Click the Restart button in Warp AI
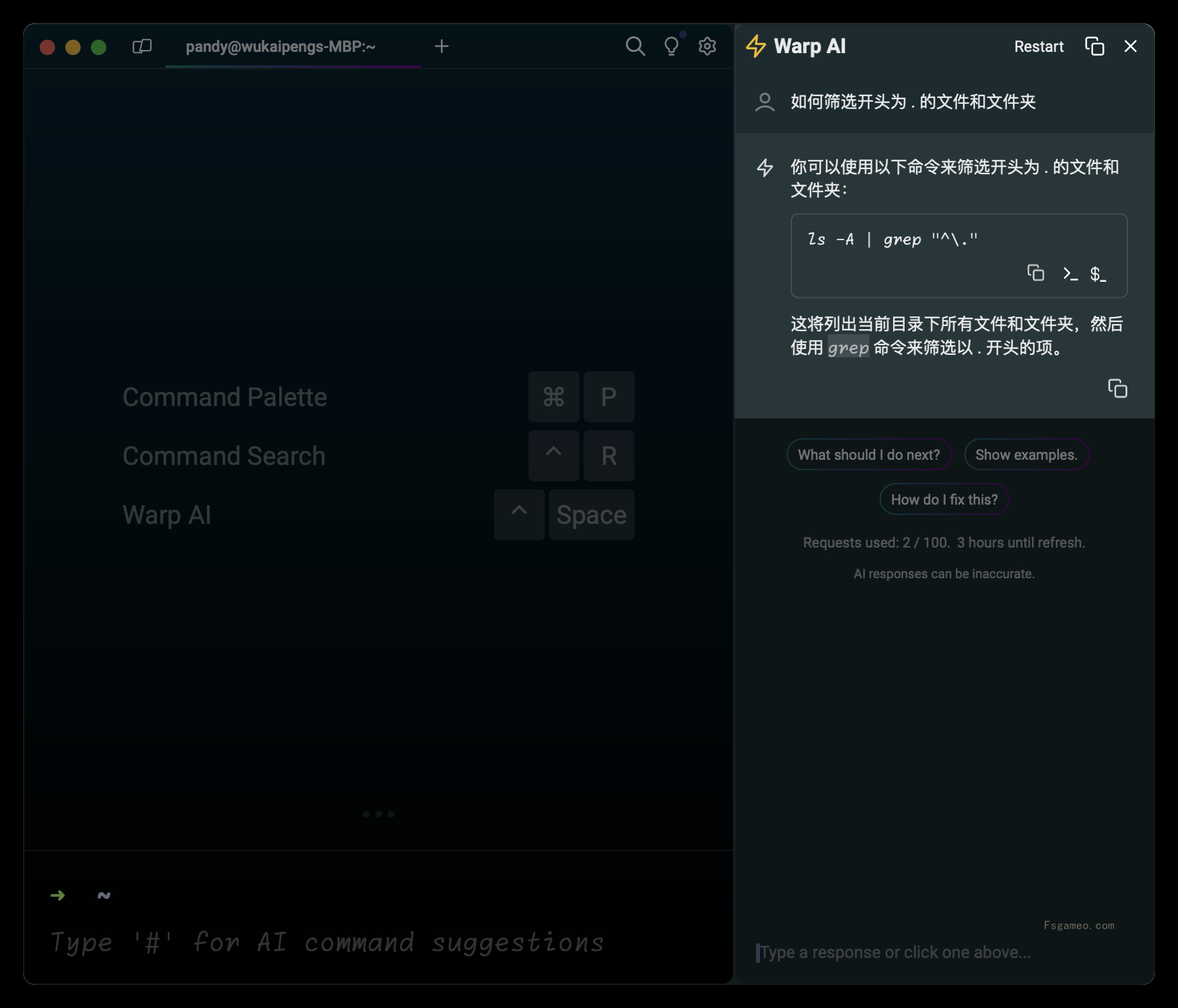 click(x=1039, y=47)
